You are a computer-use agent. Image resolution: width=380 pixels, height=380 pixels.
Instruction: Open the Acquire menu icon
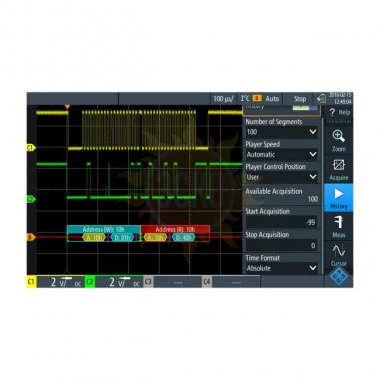click(x=338, y=169)
